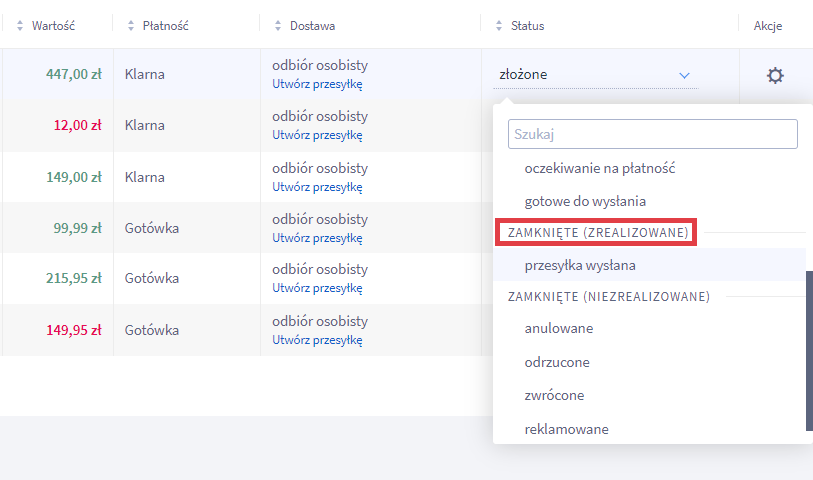Click 'Utwórz przesyłkę' link for 12,00 zł order
The height and width of the screenshot is (480, 813).
317,135
